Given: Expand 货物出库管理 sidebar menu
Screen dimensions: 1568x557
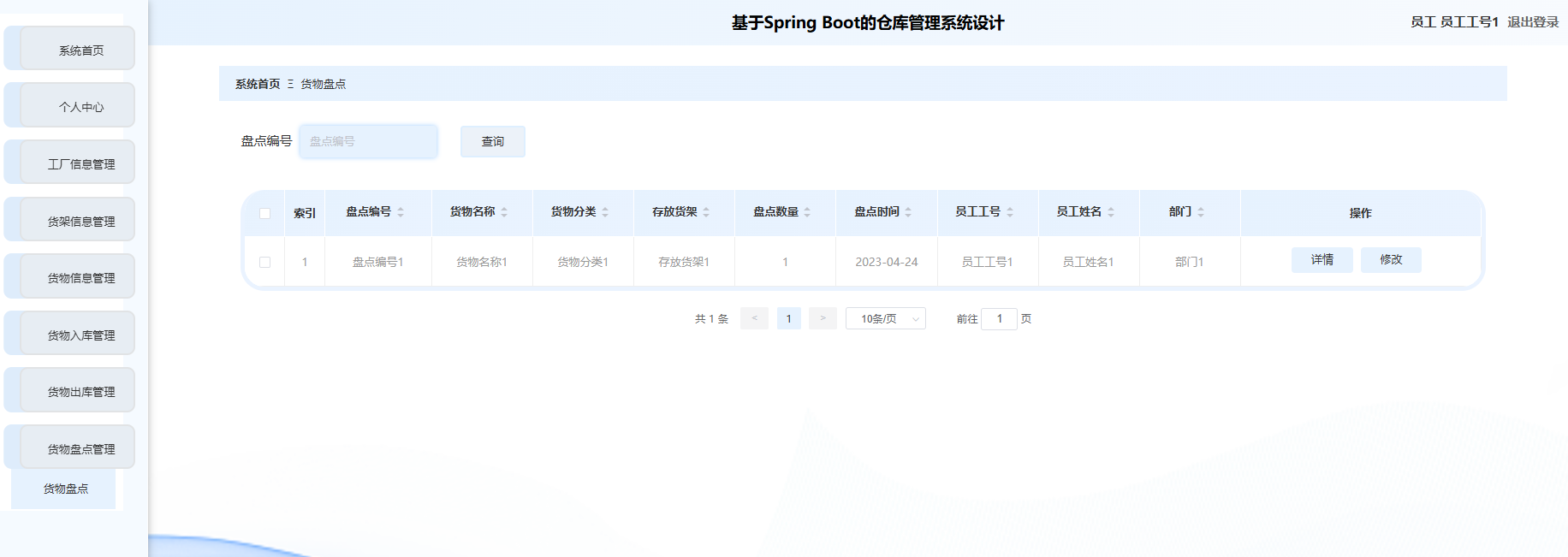Looking at the screenshot, I should pos(78,390).
